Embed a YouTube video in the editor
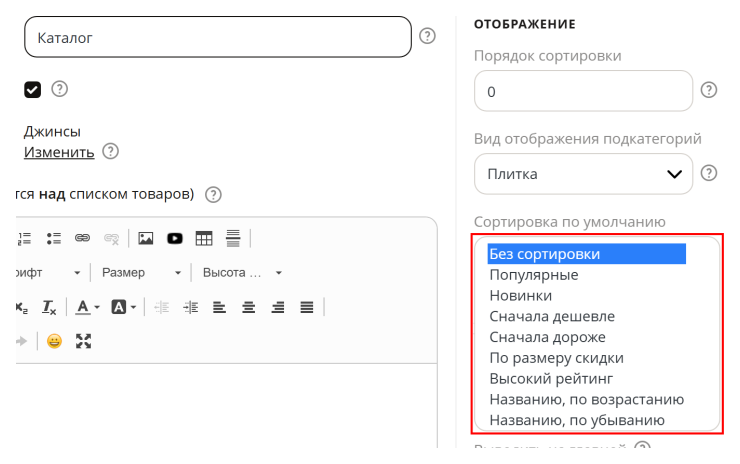 tap(175, 238)
